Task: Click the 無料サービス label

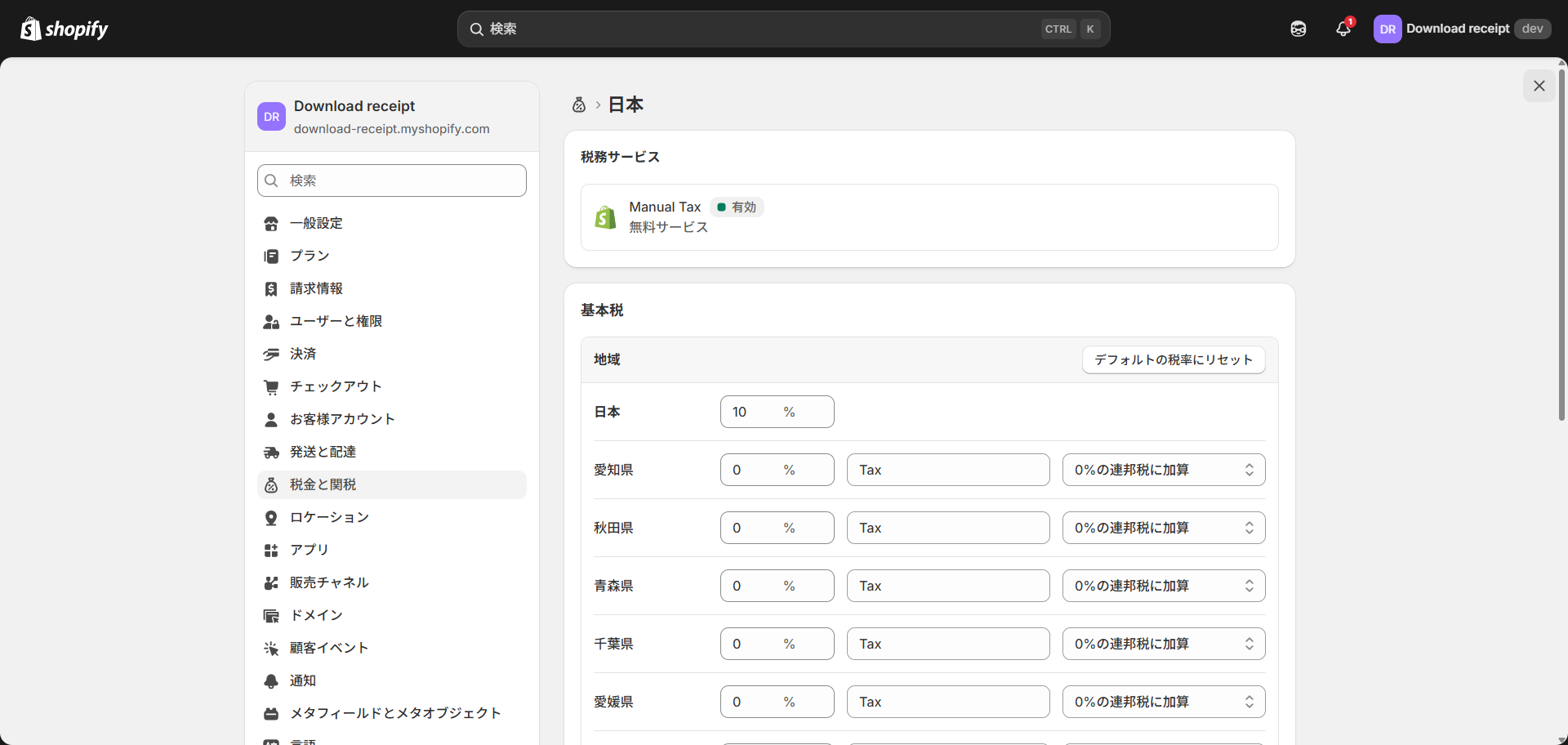Action: coord(668,227)
